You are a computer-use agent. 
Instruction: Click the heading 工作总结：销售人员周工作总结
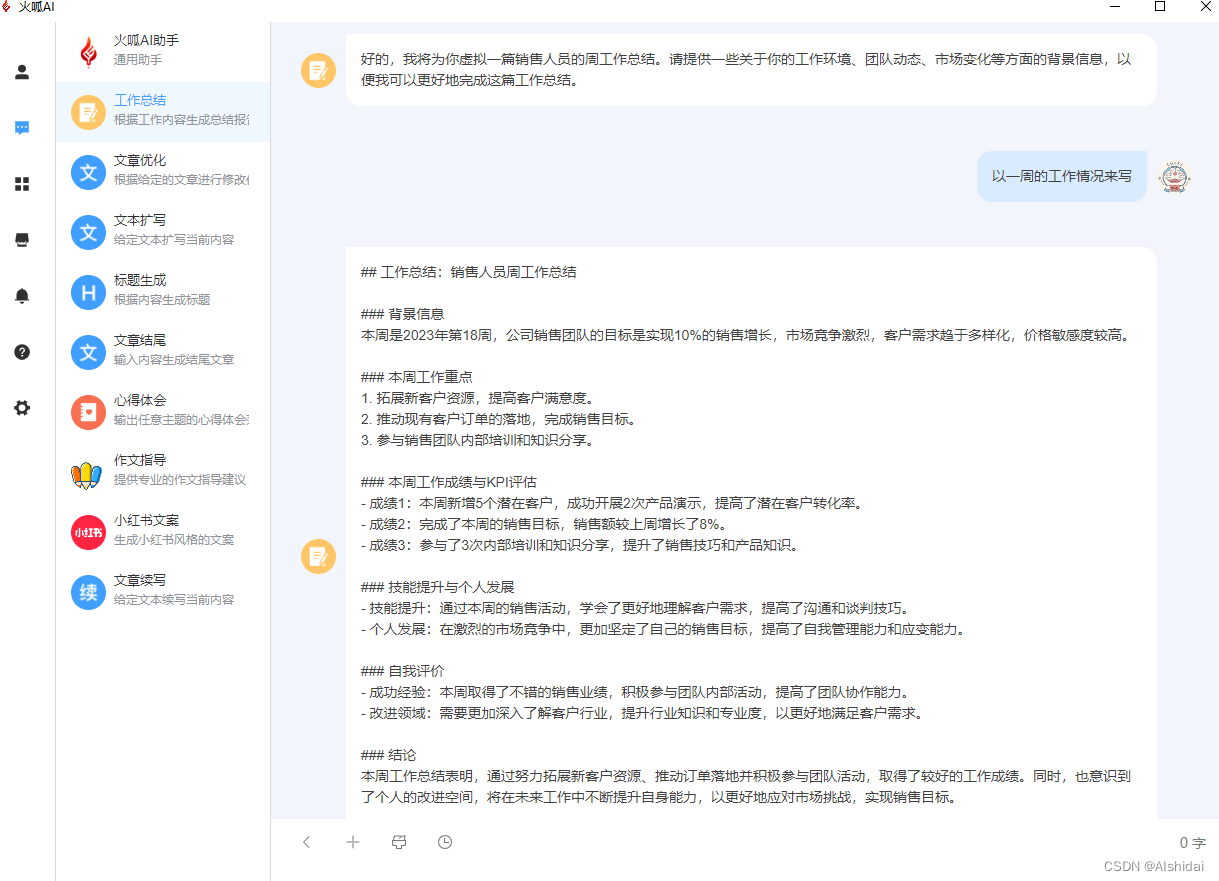(468, 272)
